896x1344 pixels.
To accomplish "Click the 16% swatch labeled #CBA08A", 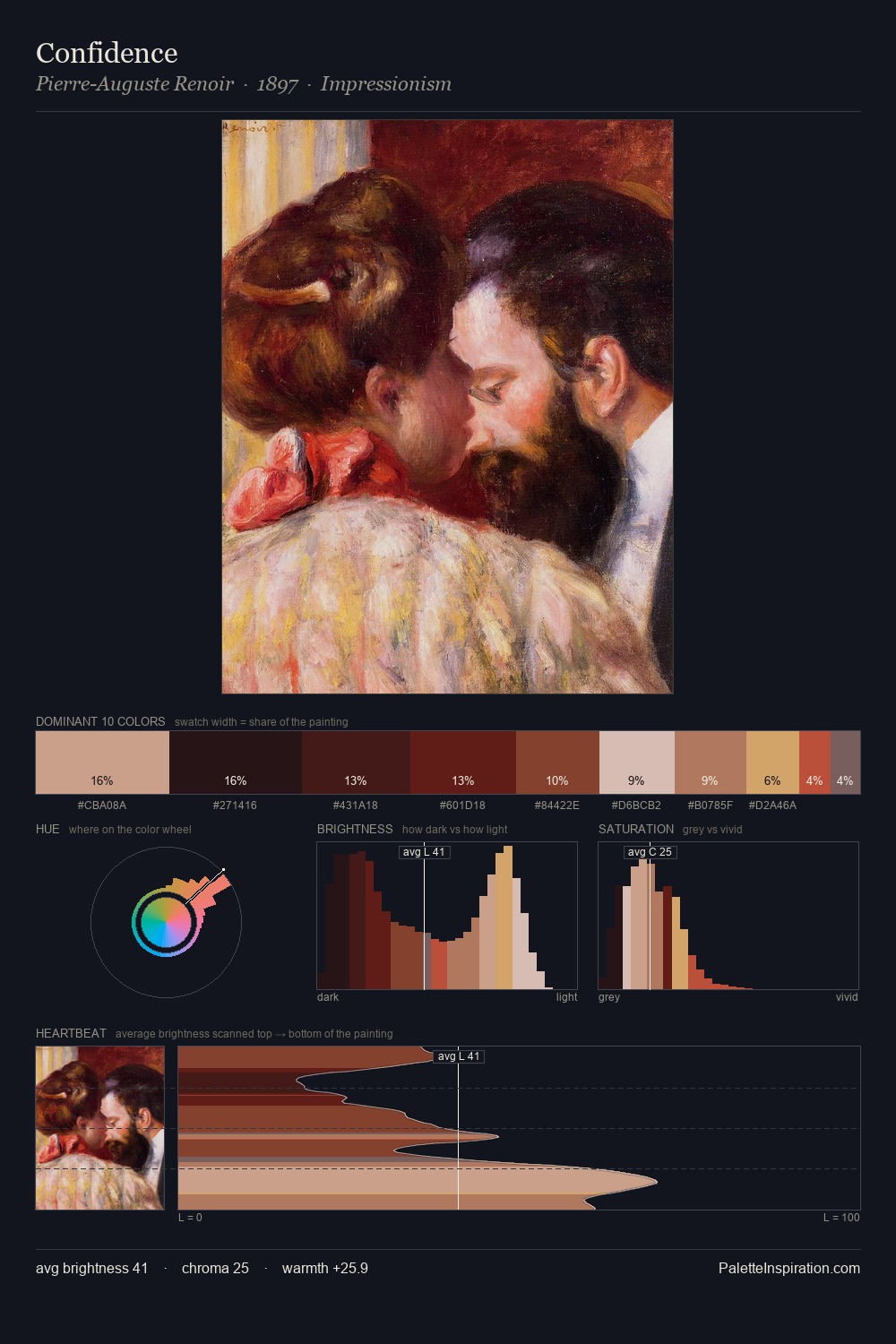I will (102, 762).
